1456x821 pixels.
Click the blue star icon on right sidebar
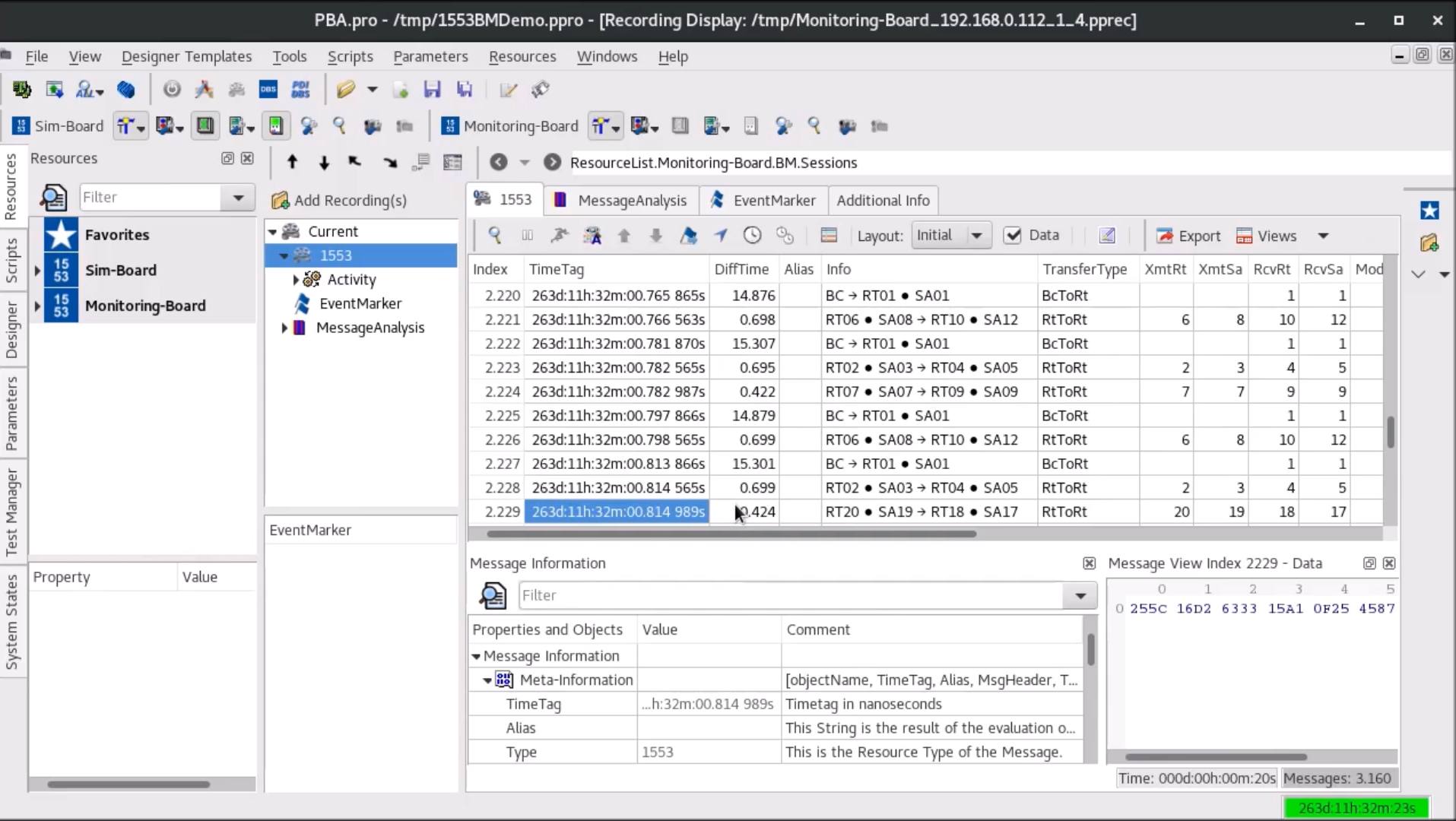[x=1429, y=211]
